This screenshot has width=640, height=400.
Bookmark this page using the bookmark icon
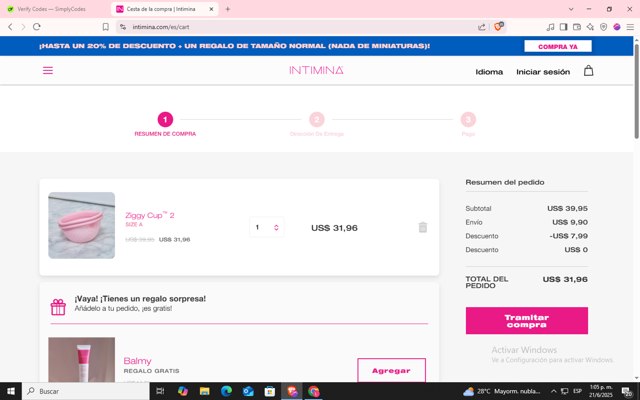click(x=106, y=27)
